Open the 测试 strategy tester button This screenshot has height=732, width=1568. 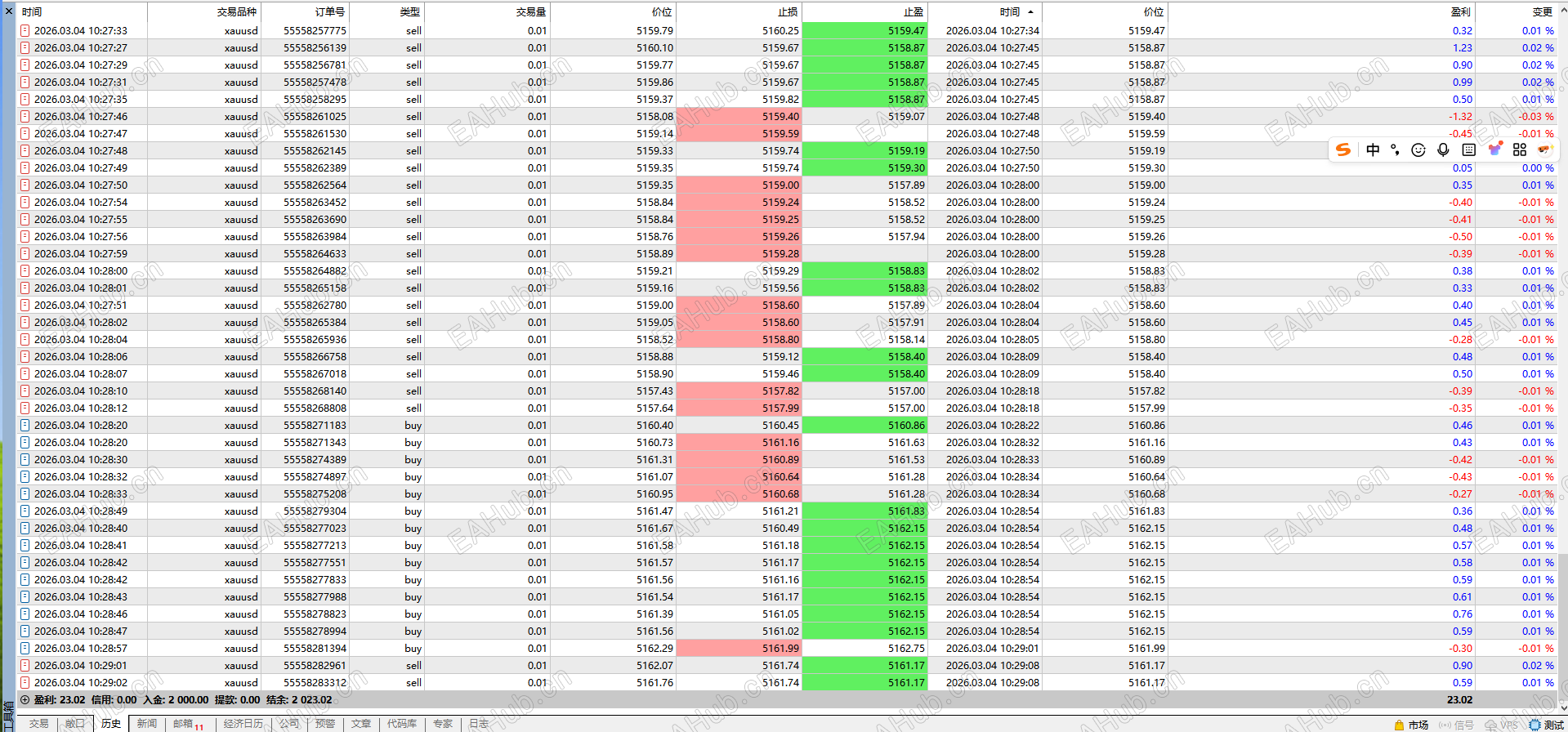tap(1547, 725)
